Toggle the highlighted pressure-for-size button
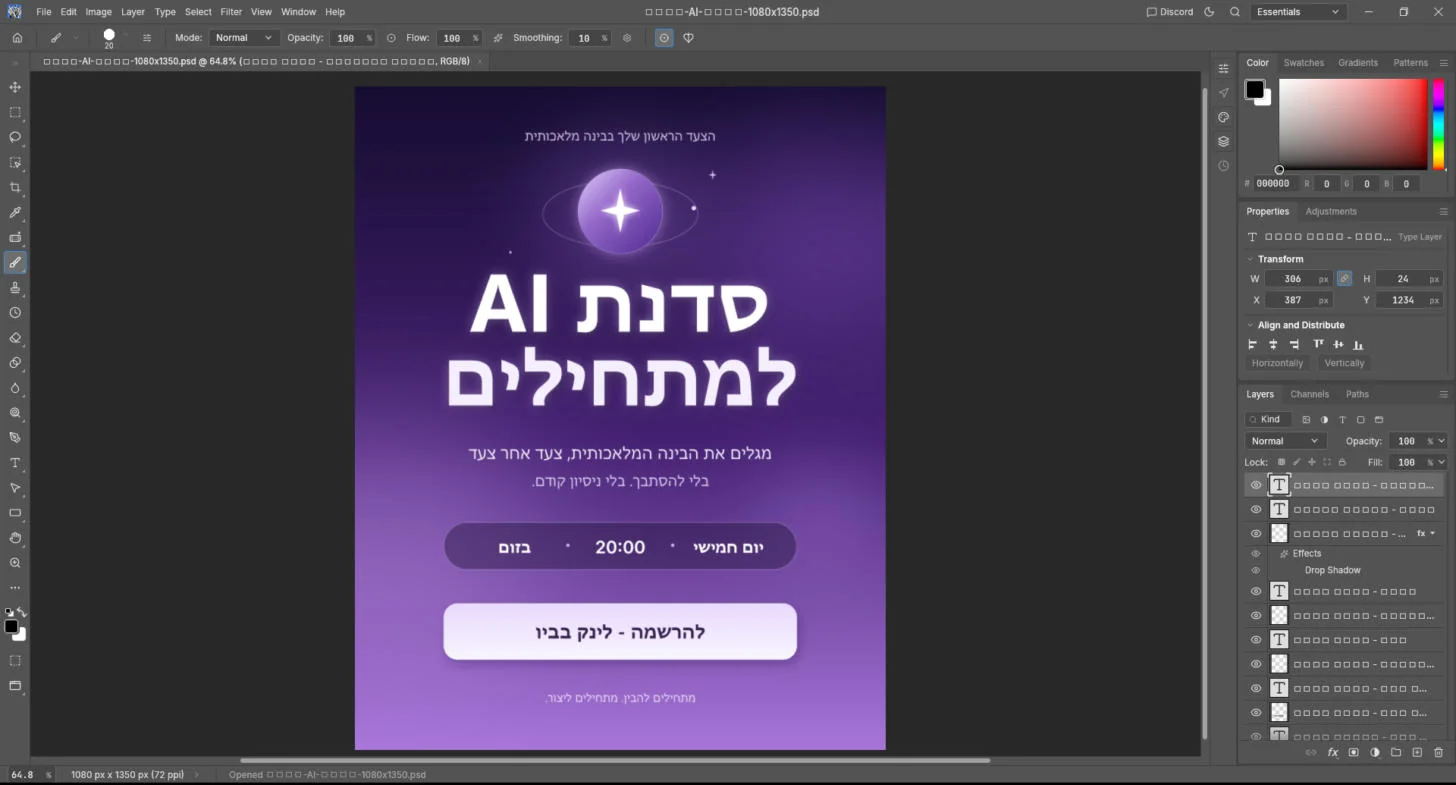1456x785 pixels. pyautogui.click(x=664, y=38)
